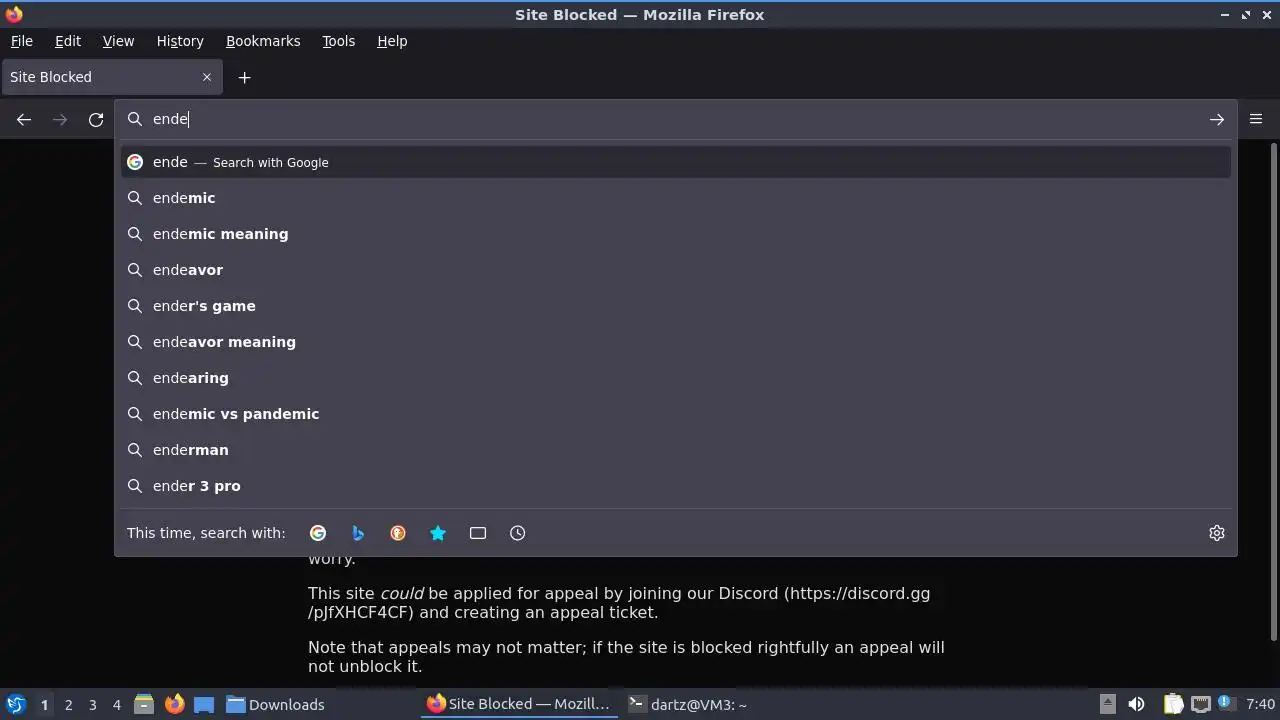Open a new tab with the plus button
This screenshot has width=1280, height=720.
coord(244,77)
